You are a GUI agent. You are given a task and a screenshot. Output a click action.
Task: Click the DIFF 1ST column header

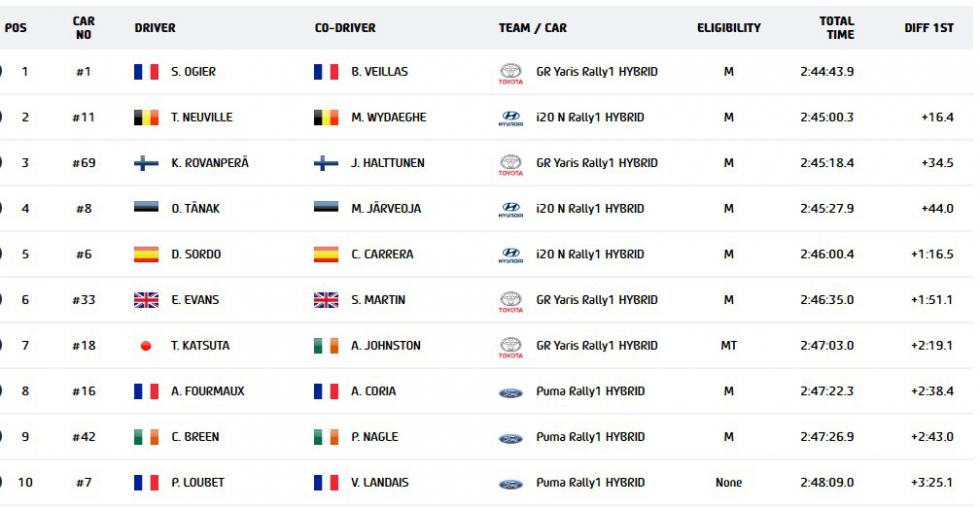(929, 28)
